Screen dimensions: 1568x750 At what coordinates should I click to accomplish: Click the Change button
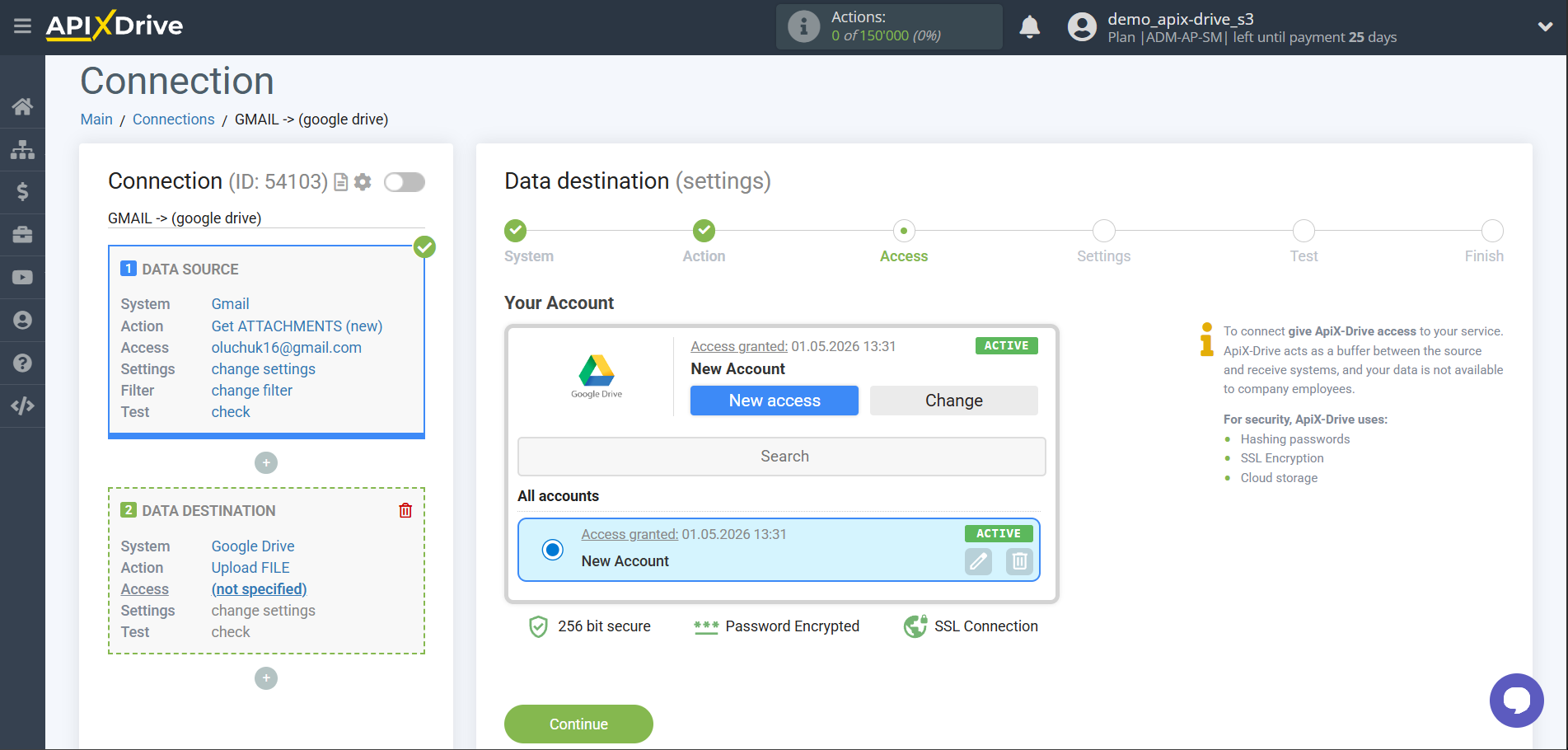click(954, 401)
